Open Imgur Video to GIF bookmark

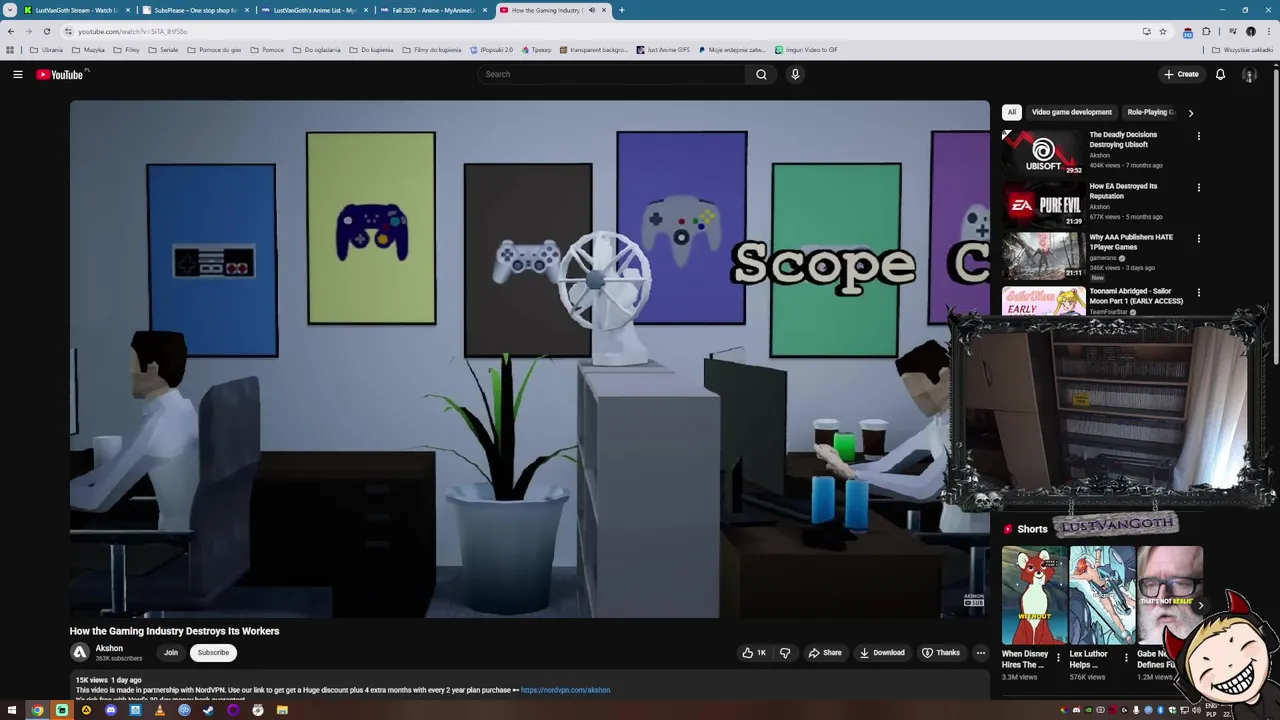pos(806,49)
